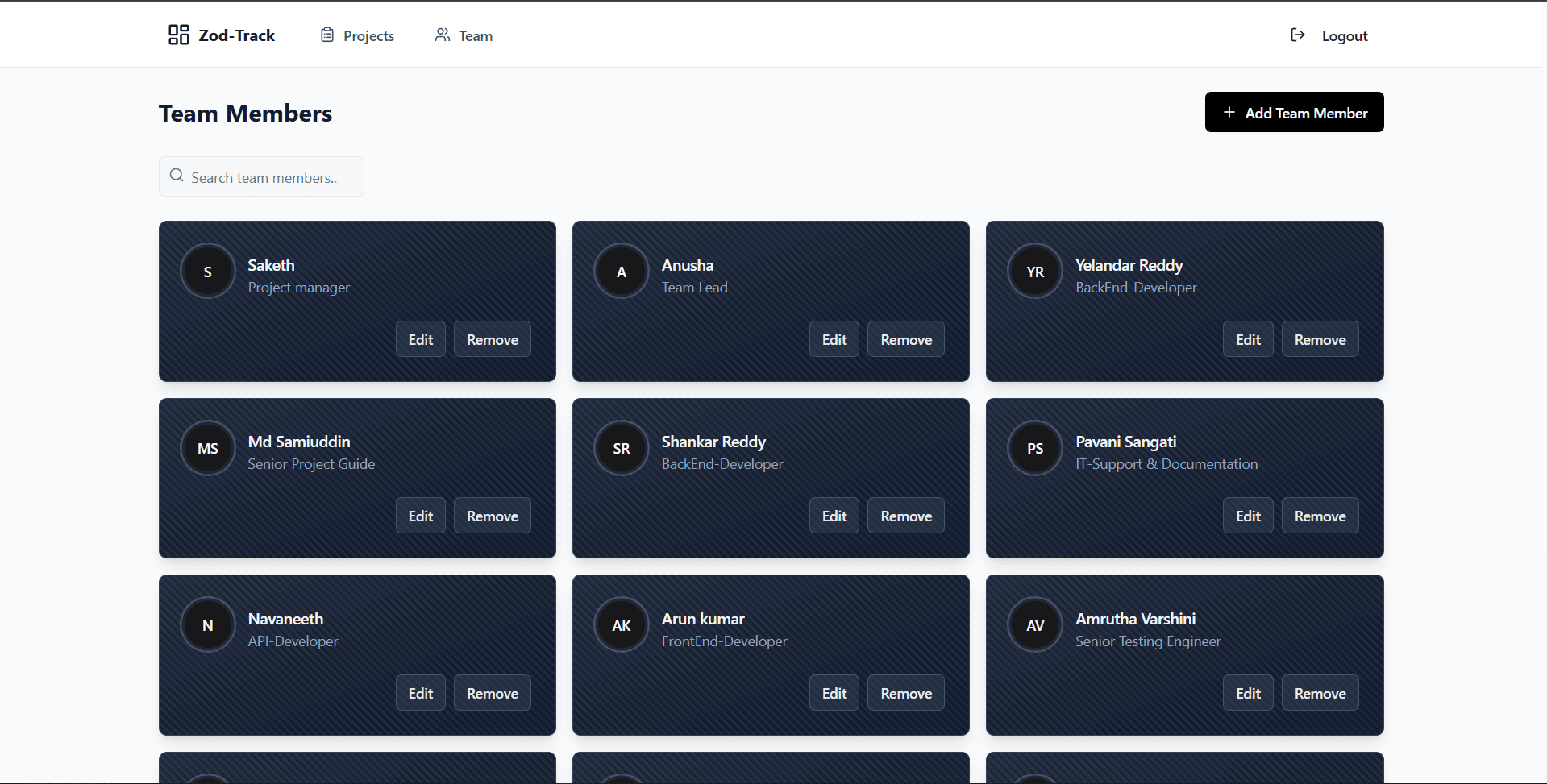Select the Shankar Reddy name text

[x=713, y=442]
